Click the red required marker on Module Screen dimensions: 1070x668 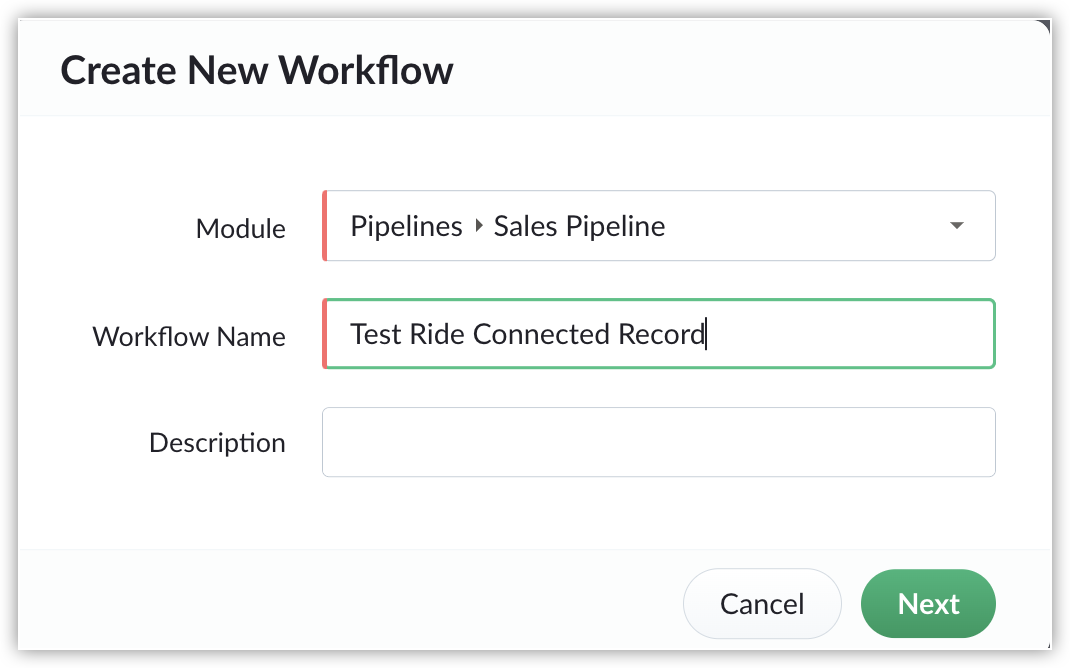tap(325, 226)
